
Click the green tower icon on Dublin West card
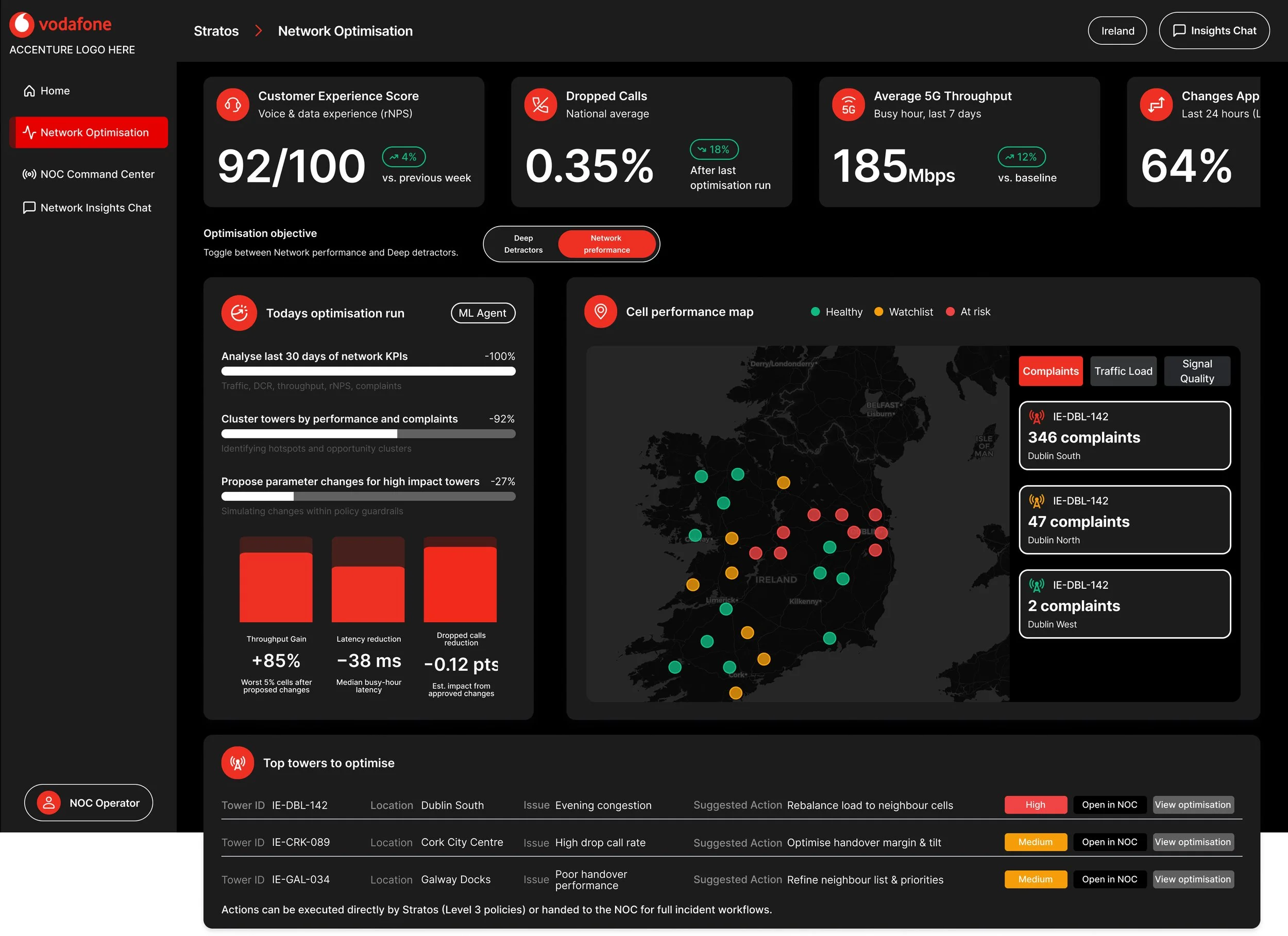[x=1037, y=585]
